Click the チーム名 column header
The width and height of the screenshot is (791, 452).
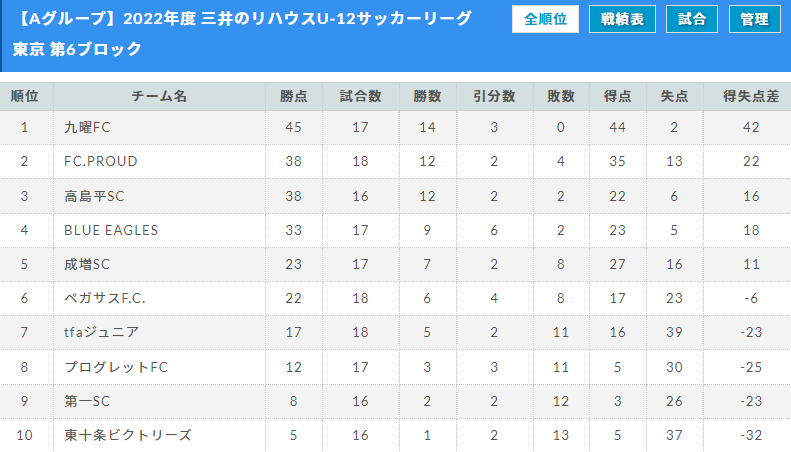click(x=159, y=96)
